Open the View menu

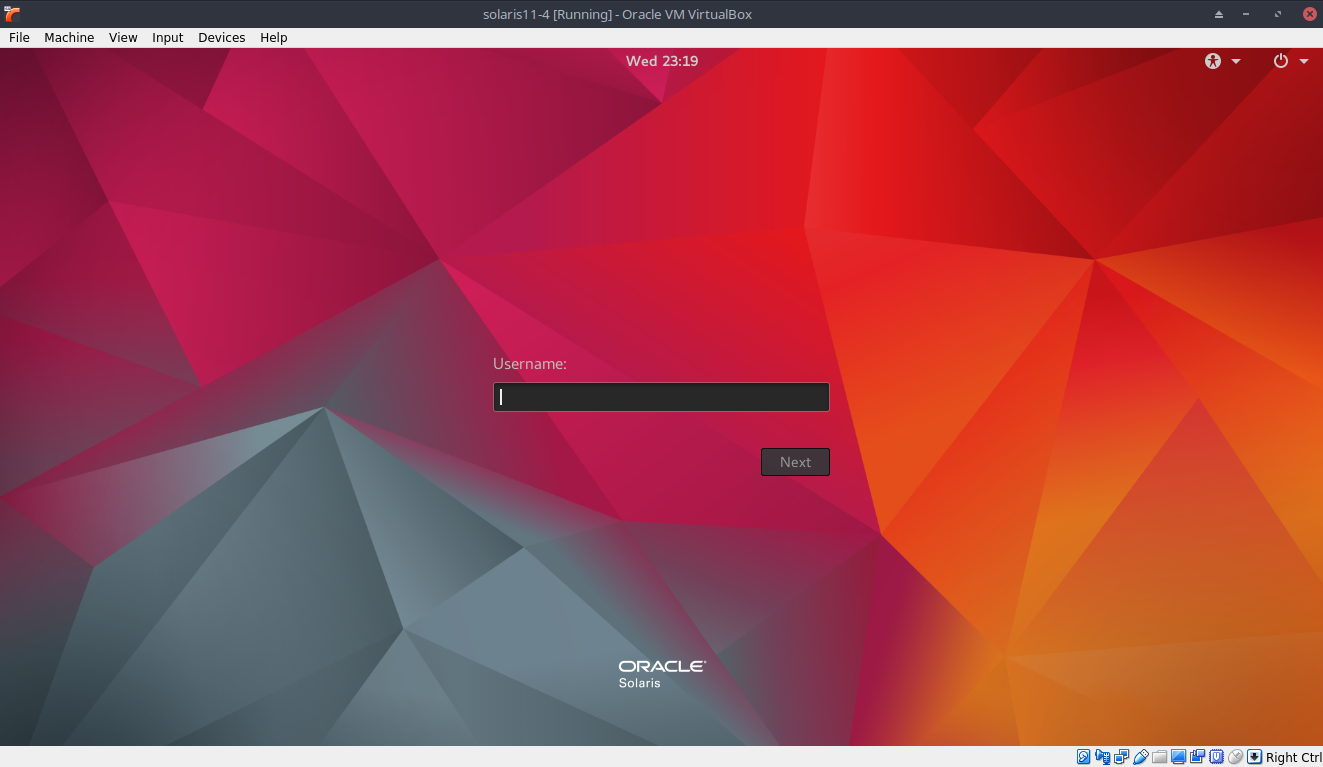[123, 37]
